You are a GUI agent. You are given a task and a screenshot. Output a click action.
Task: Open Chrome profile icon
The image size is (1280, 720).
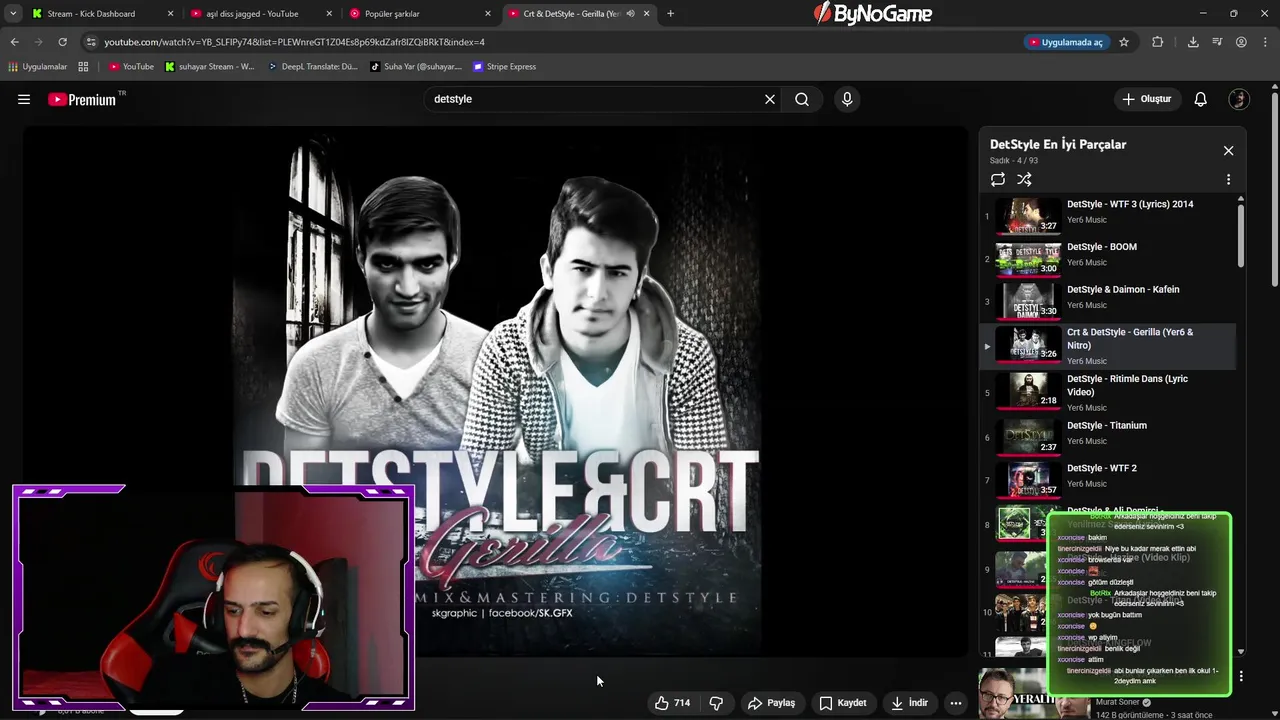tap(1241, 42)
